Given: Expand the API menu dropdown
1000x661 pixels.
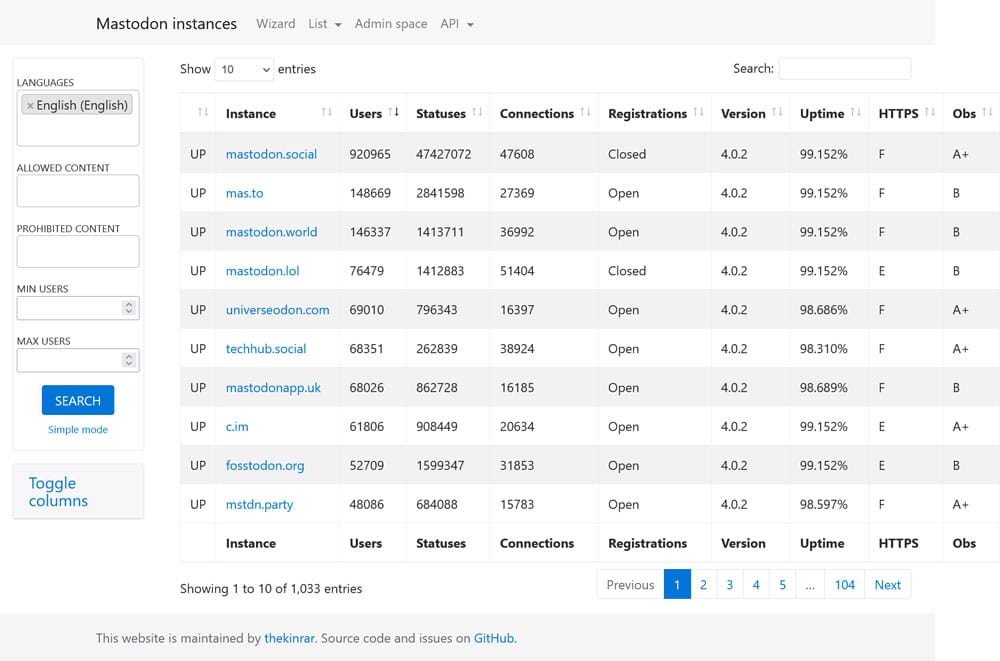Looking at the screenshot, I should coord(457,24).
